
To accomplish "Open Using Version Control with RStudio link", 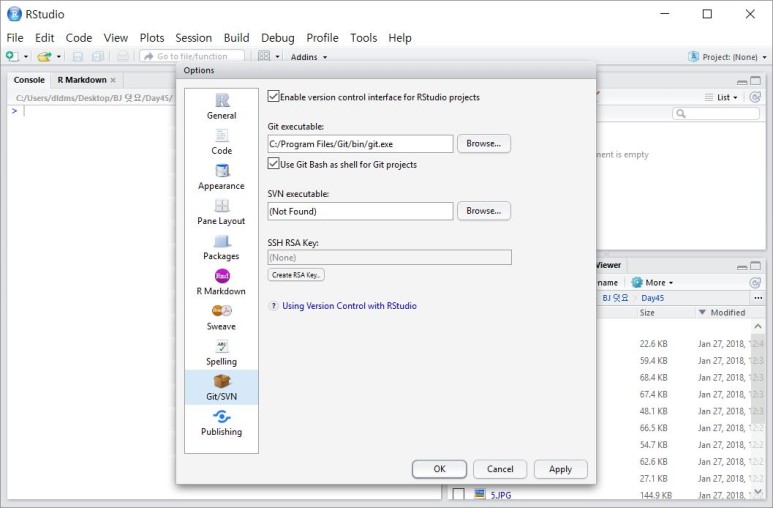I will point(349,306).
